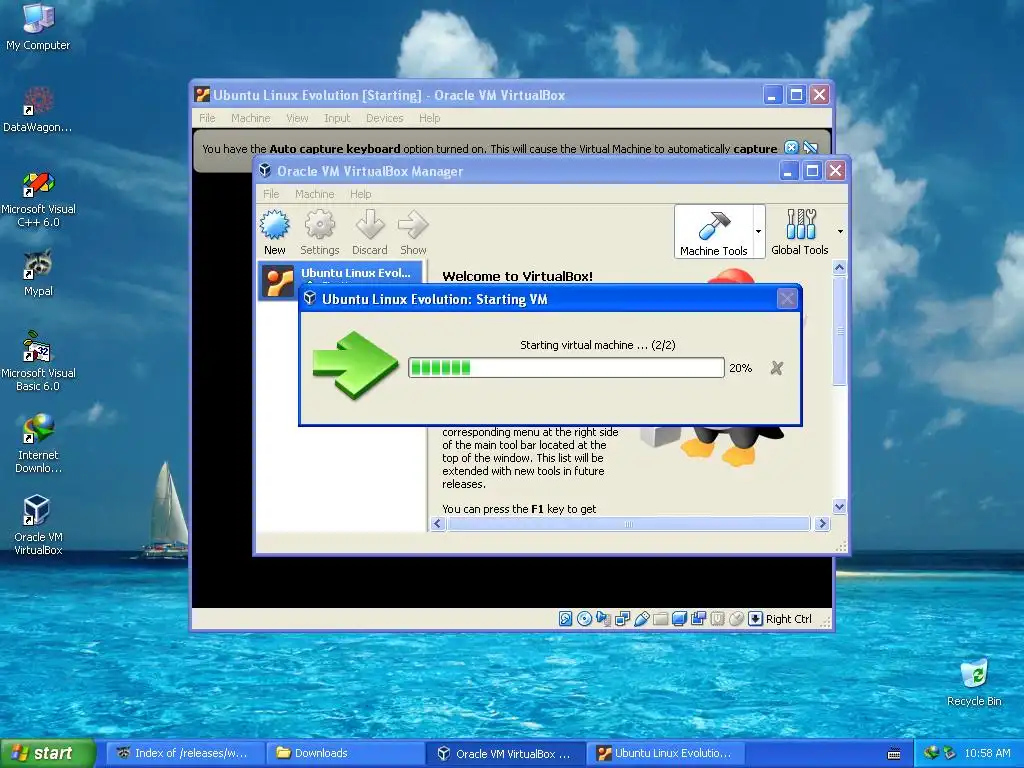Screen dimensions: 1024x768
Task: Click the optical disc status icon
Action: (584, 618)
